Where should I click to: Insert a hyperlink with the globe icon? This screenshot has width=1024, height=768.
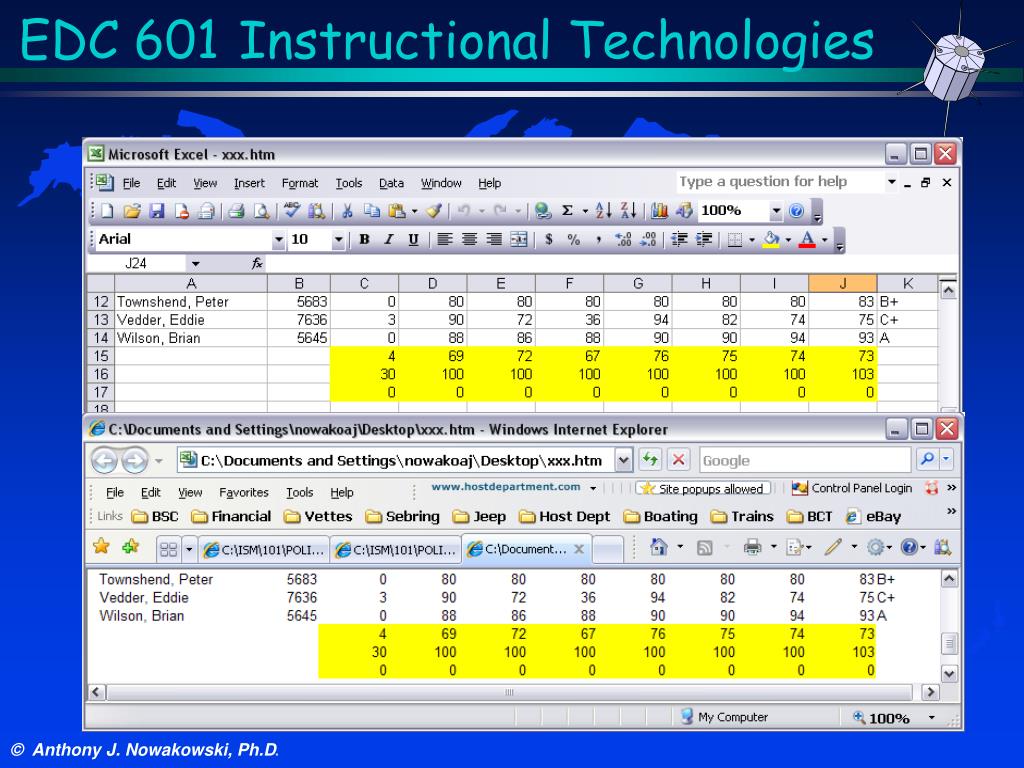click(542, 211)
